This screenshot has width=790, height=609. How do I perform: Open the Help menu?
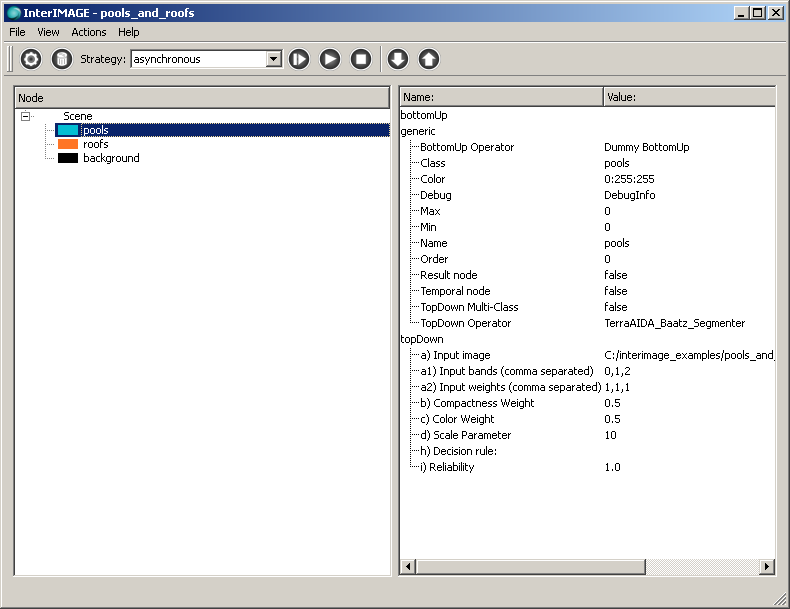[129, 32]
